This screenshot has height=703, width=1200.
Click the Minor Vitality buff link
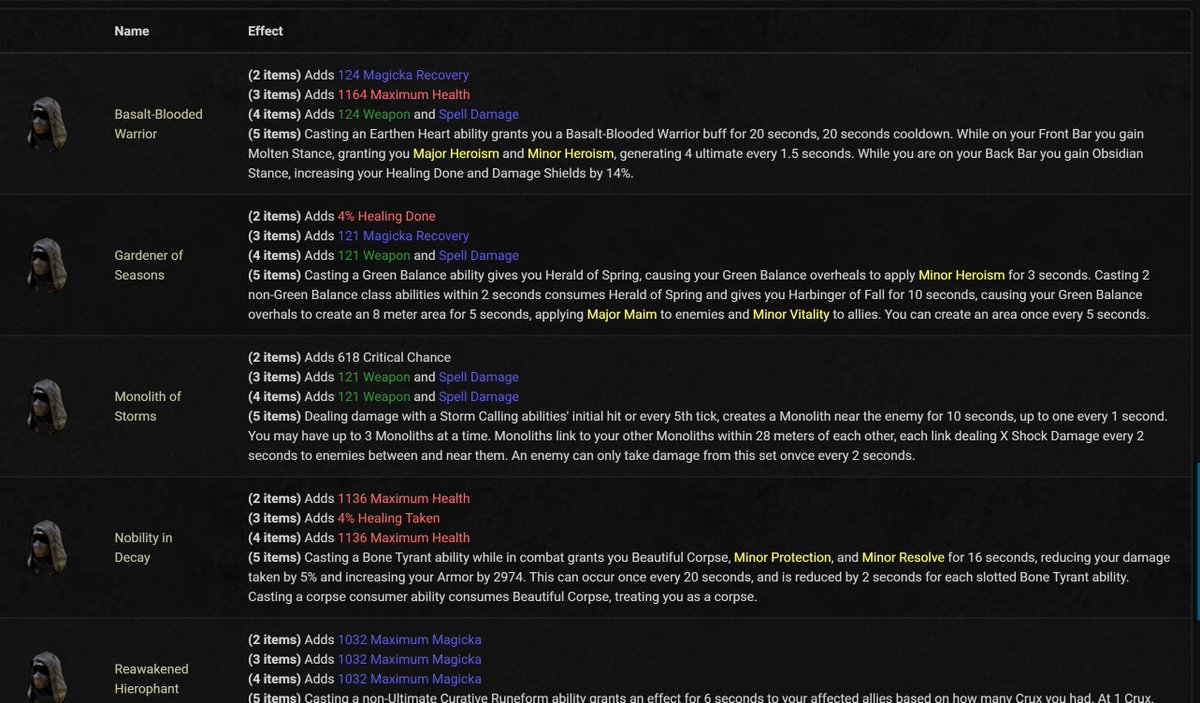pyautogui.click(x=791, y=315)
